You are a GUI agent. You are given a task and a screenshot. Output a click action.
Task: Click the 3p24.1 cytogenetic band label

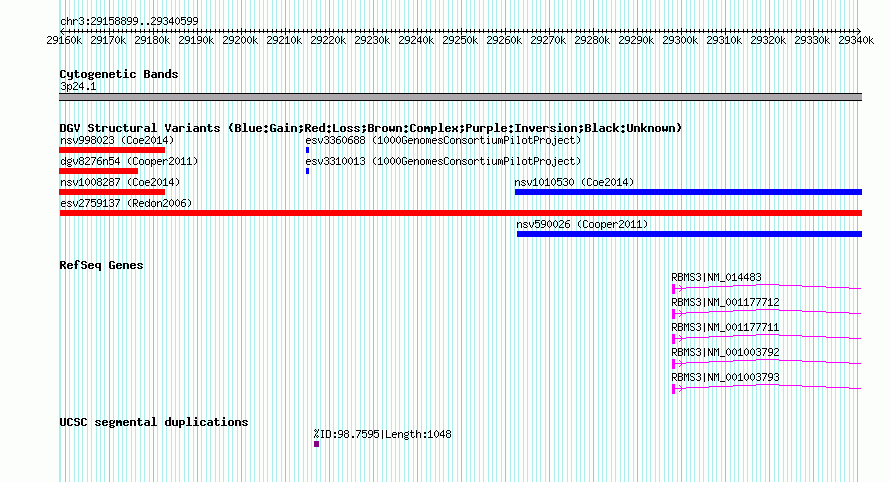[x=78, y=87]
